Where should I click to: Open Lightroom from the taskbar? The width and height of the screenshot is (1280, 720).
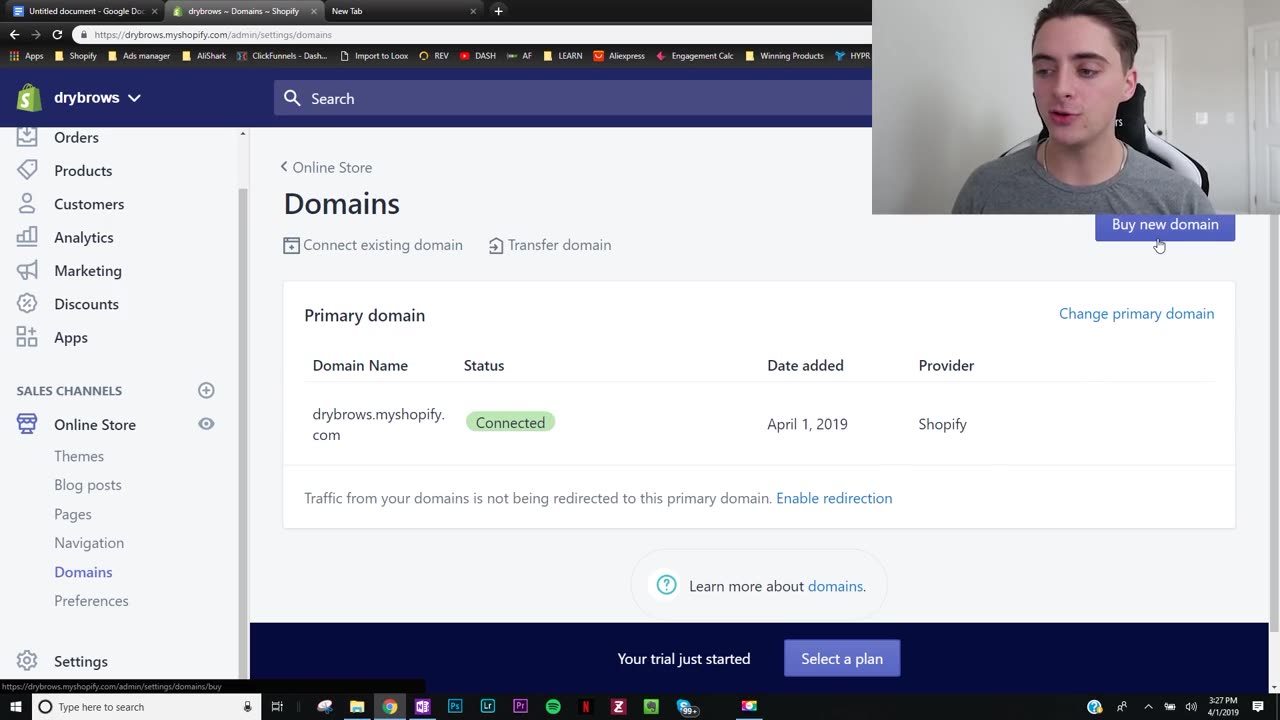point(488,707)
